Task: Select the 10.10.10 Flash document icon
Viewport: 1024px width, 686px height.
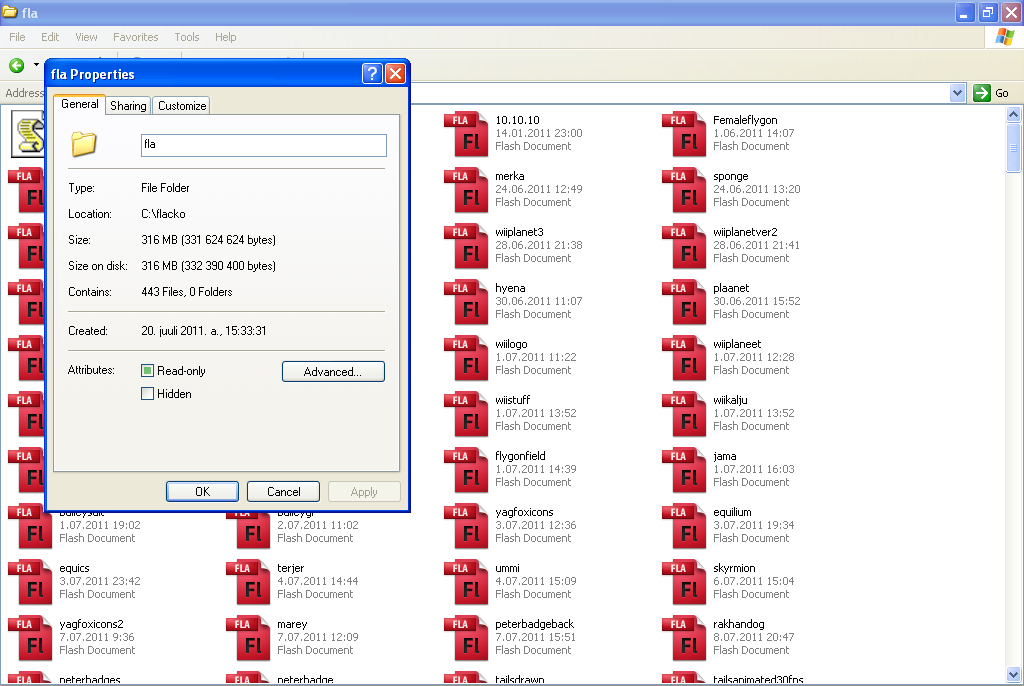Action: [x=466, y=135]
